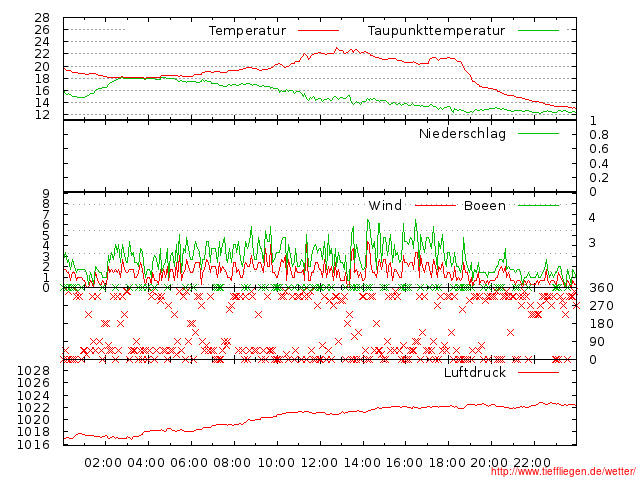Screen dimensions: 640x480
Task: Click the 08:00 time axis label
Action: (x=232, y=462)
